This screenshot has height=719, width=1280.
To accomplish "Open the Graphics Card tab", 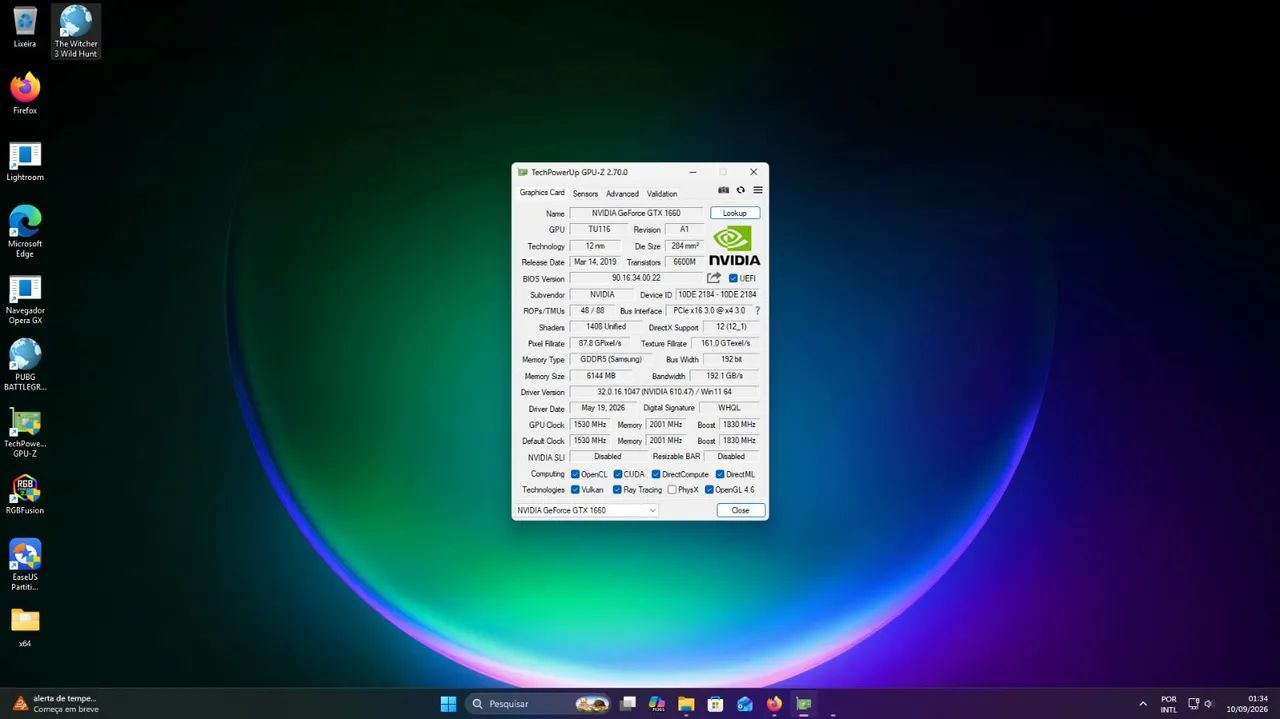I will (x=542, y=193).
